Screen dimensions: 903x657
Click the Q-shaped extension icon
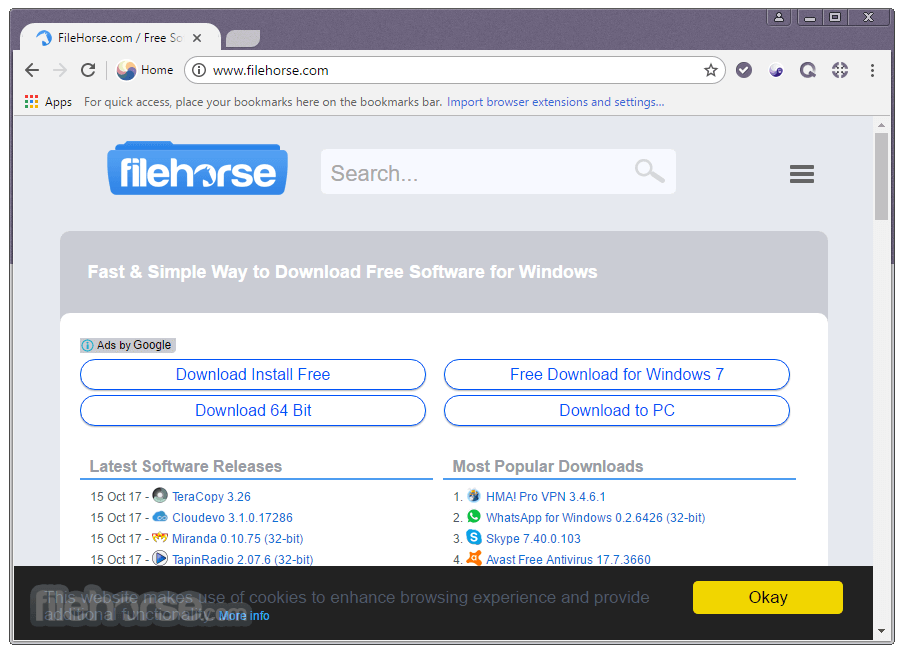(x=808, y=70)
